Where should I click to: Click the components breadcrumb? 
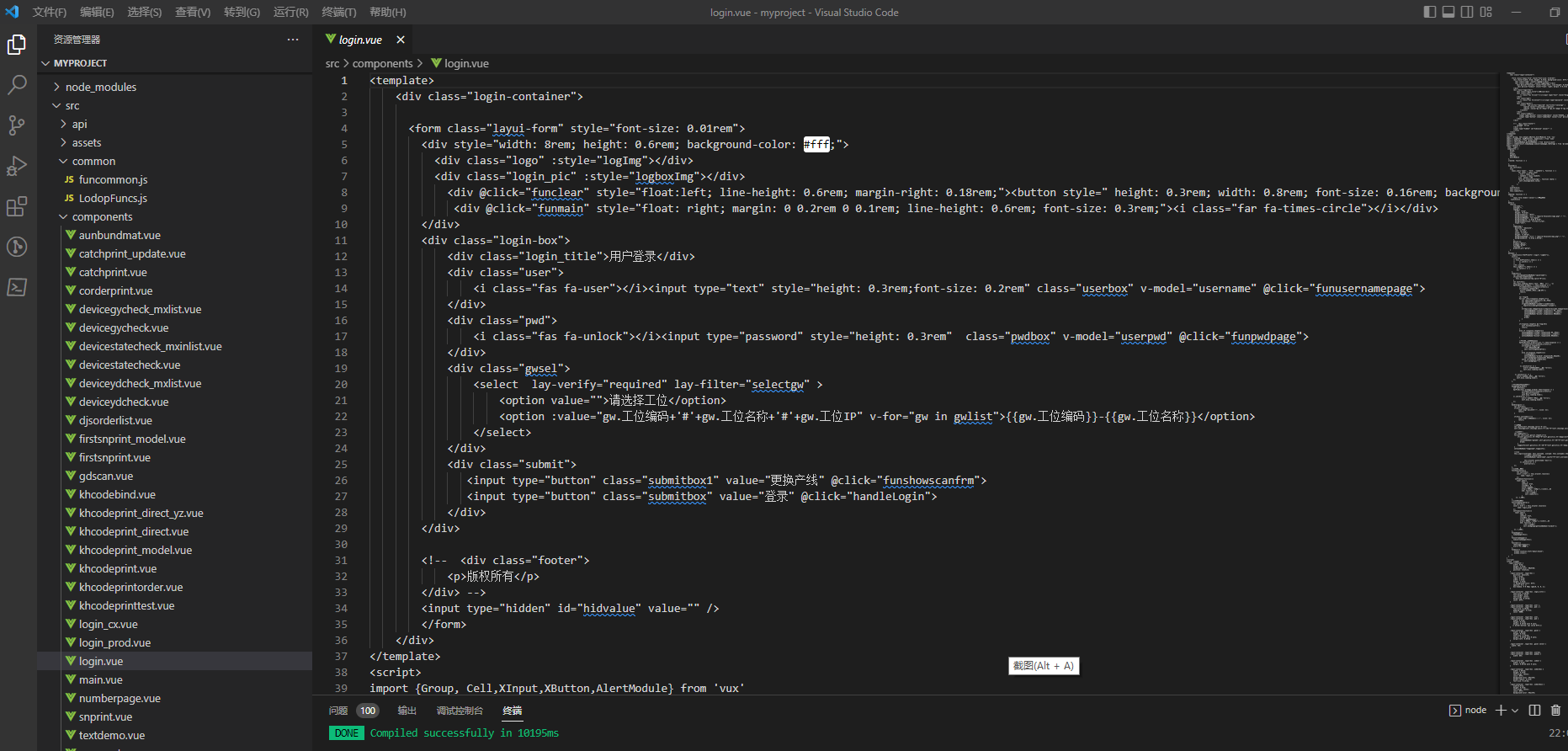pyautogui.click(x=383, y=63)
